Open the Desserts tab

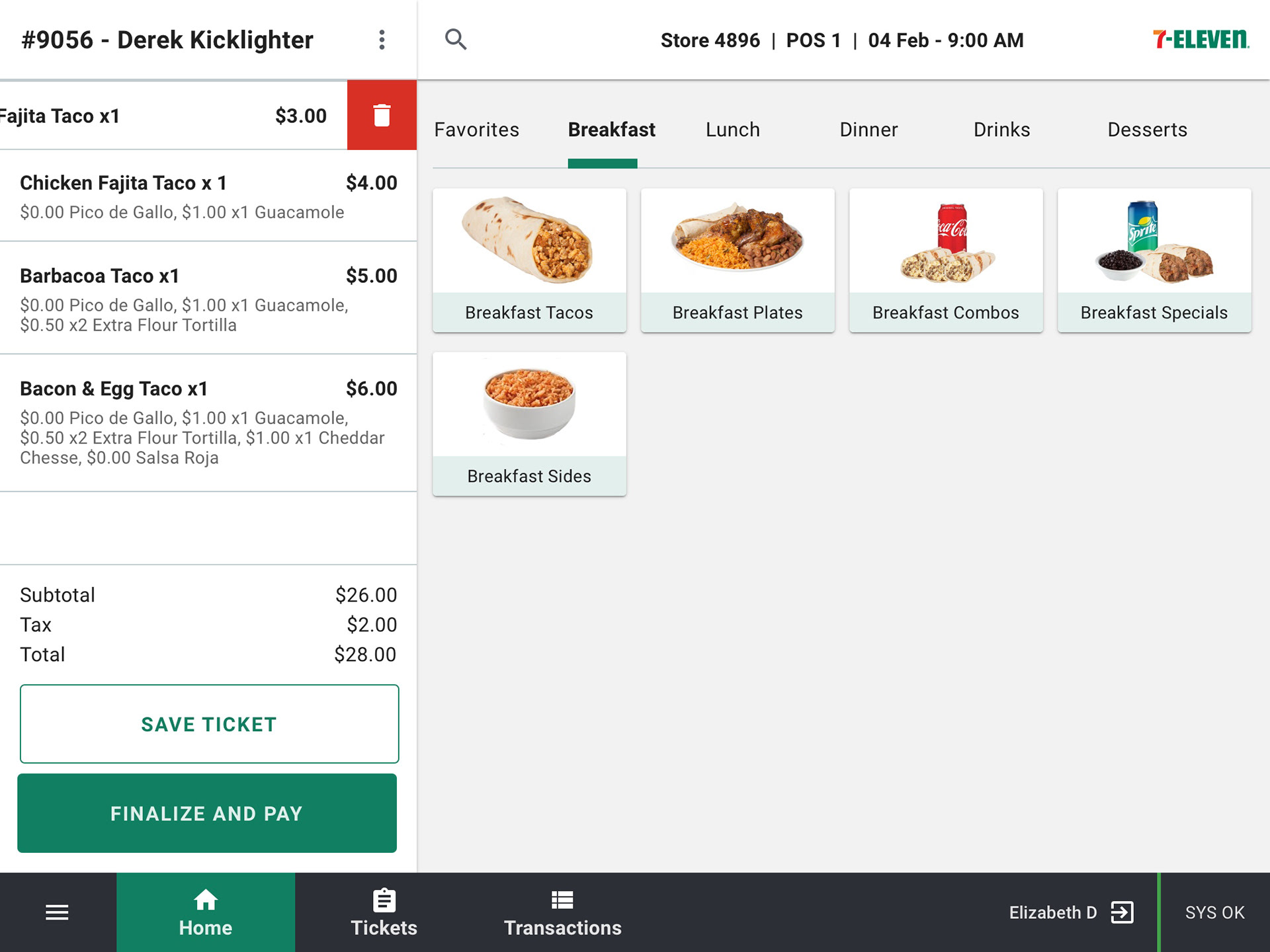pos(1147,130)
